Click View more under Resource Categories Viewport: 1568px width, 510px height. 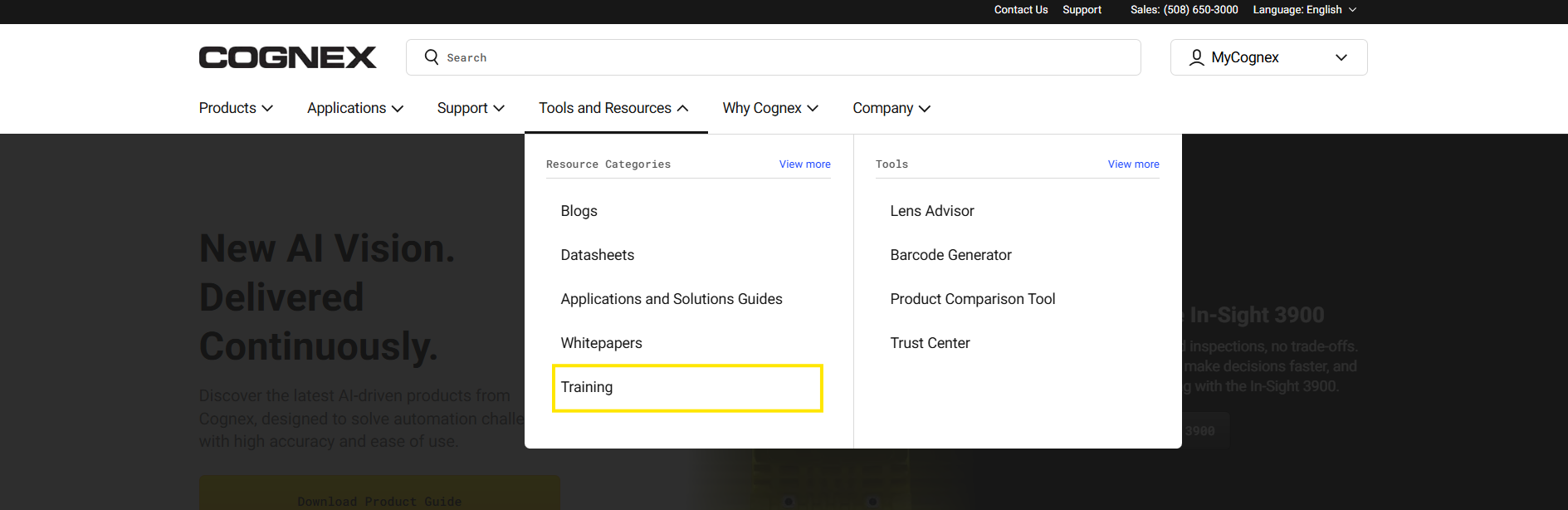click(x=805, y=164)
